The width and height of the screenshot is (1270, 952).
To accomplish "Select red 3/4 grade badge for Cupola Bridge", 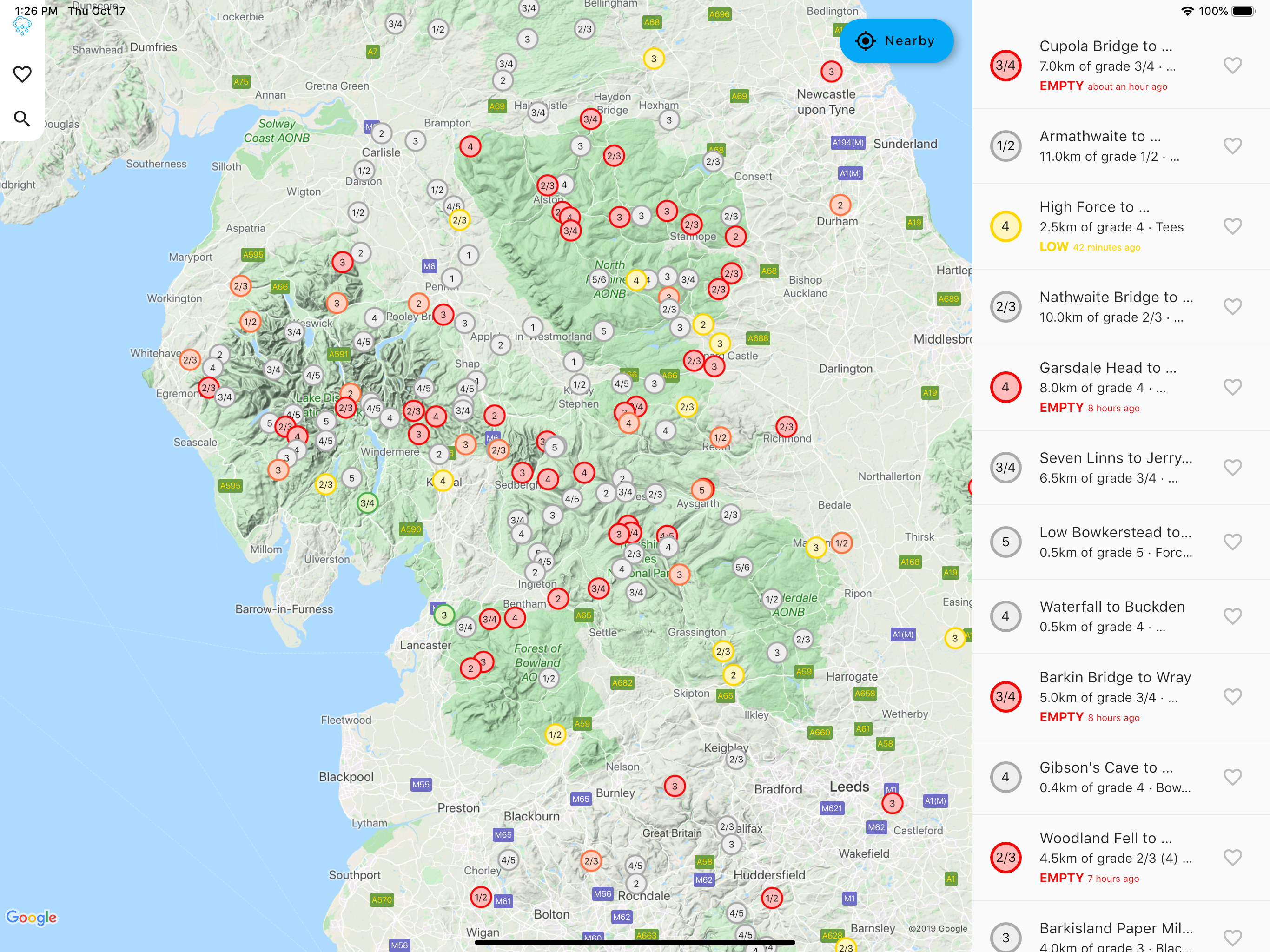I will click(x=1005, y=66).
